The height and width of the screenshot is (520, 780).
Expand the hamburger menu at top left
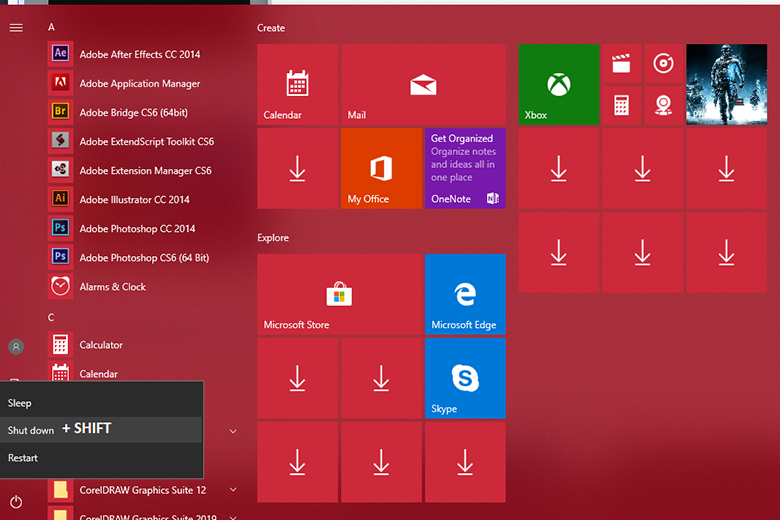(16, 27)
